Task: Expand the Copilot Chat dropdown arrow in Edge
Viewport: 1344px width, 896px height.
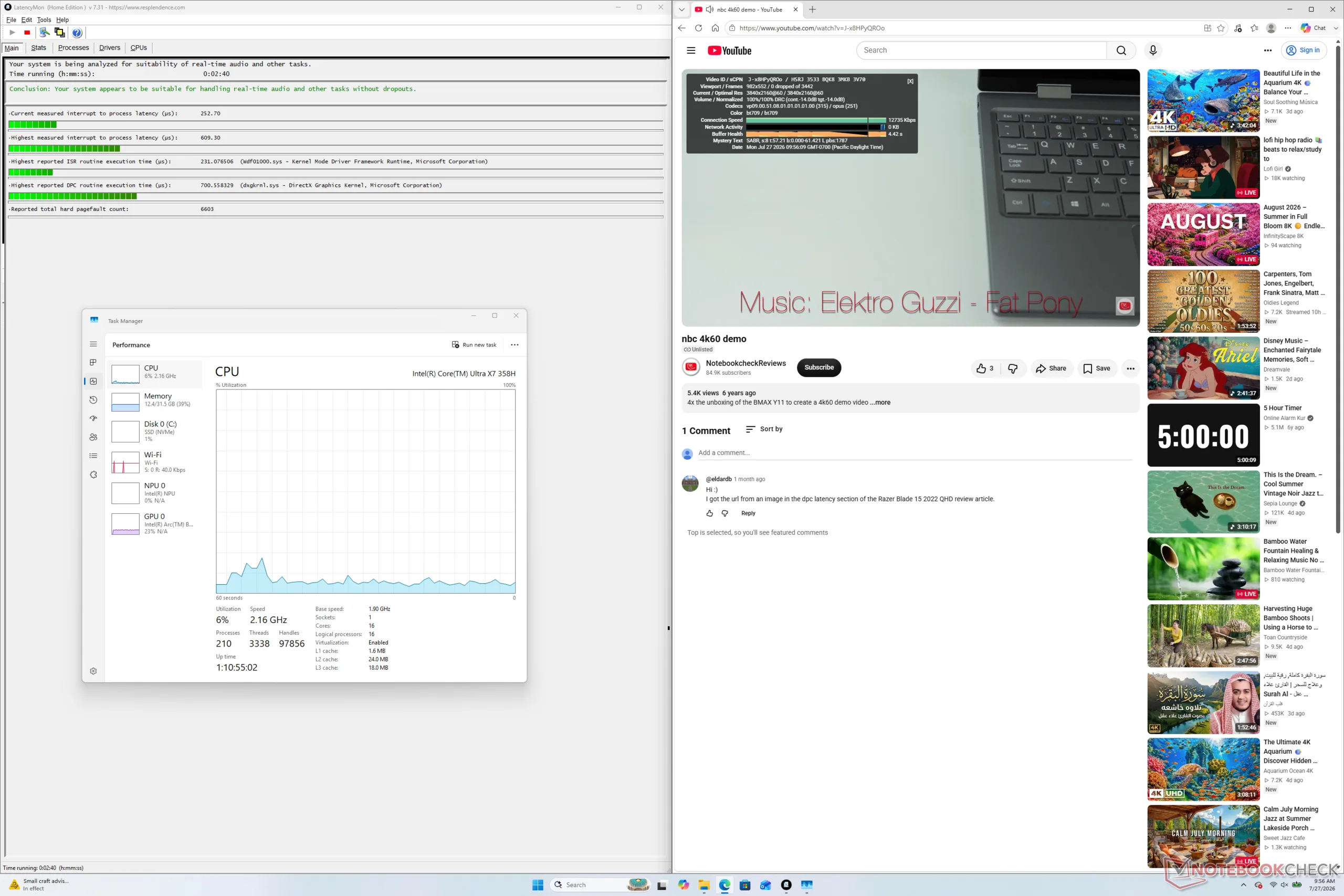Action: point(1336,28)
